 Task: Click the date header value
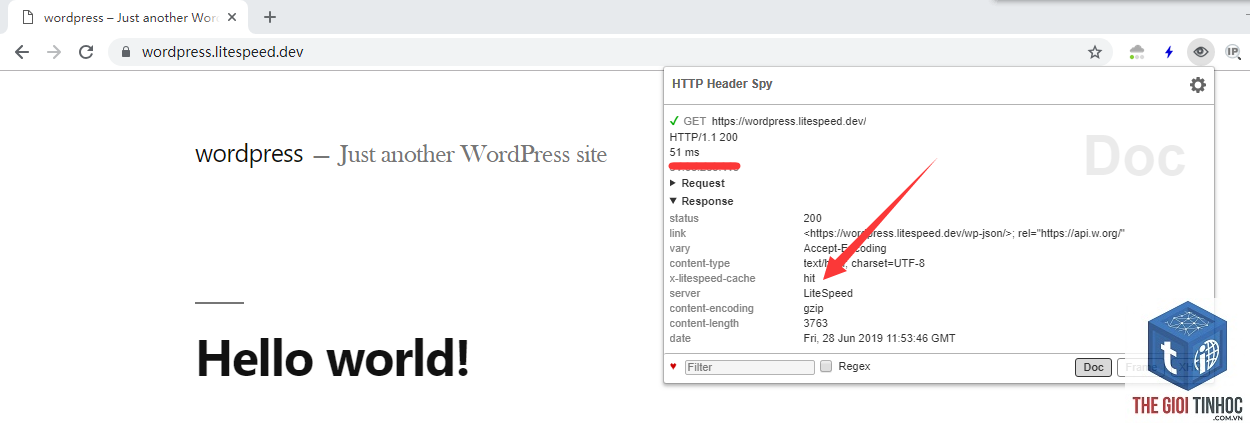tap(879, 338)
